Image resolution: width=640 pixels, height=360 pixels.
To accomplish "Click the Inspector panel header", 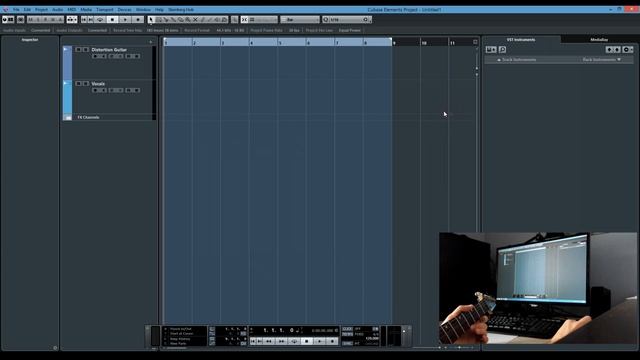I will (30, 40).
